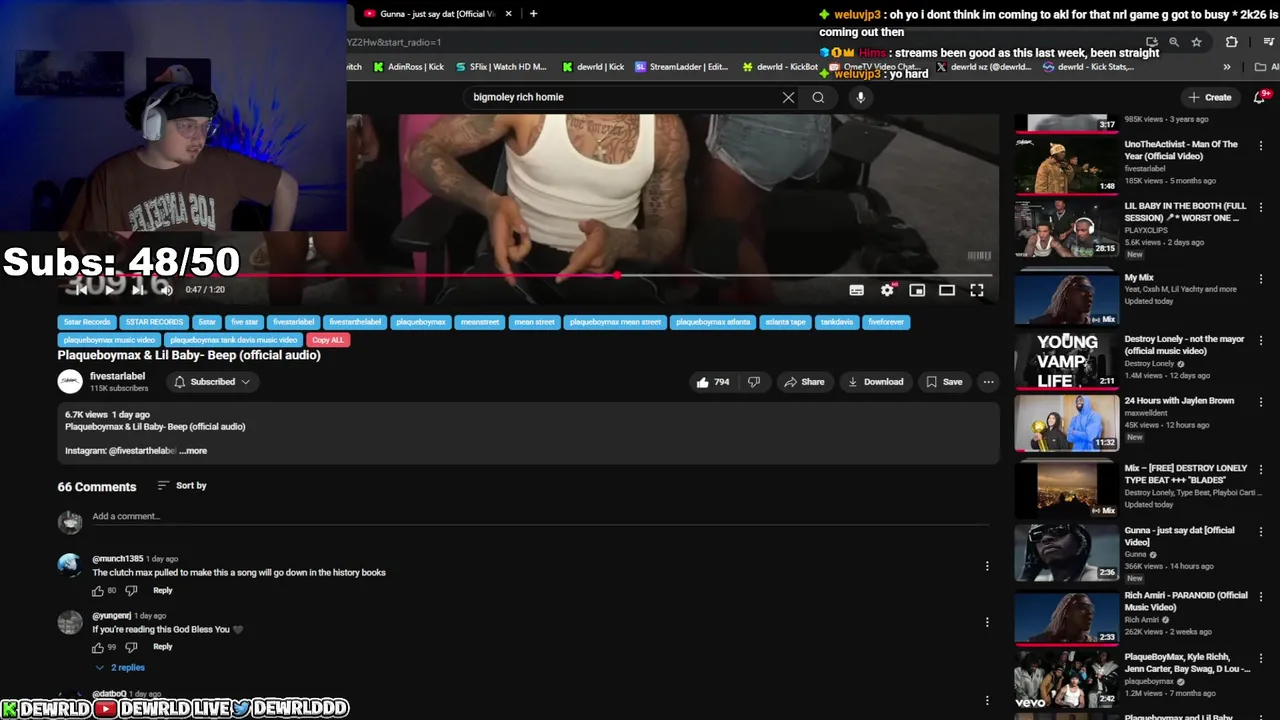Share the video
Image resolution: width=1280 pixels, height=720 pixels.
(x=804, y=382)
